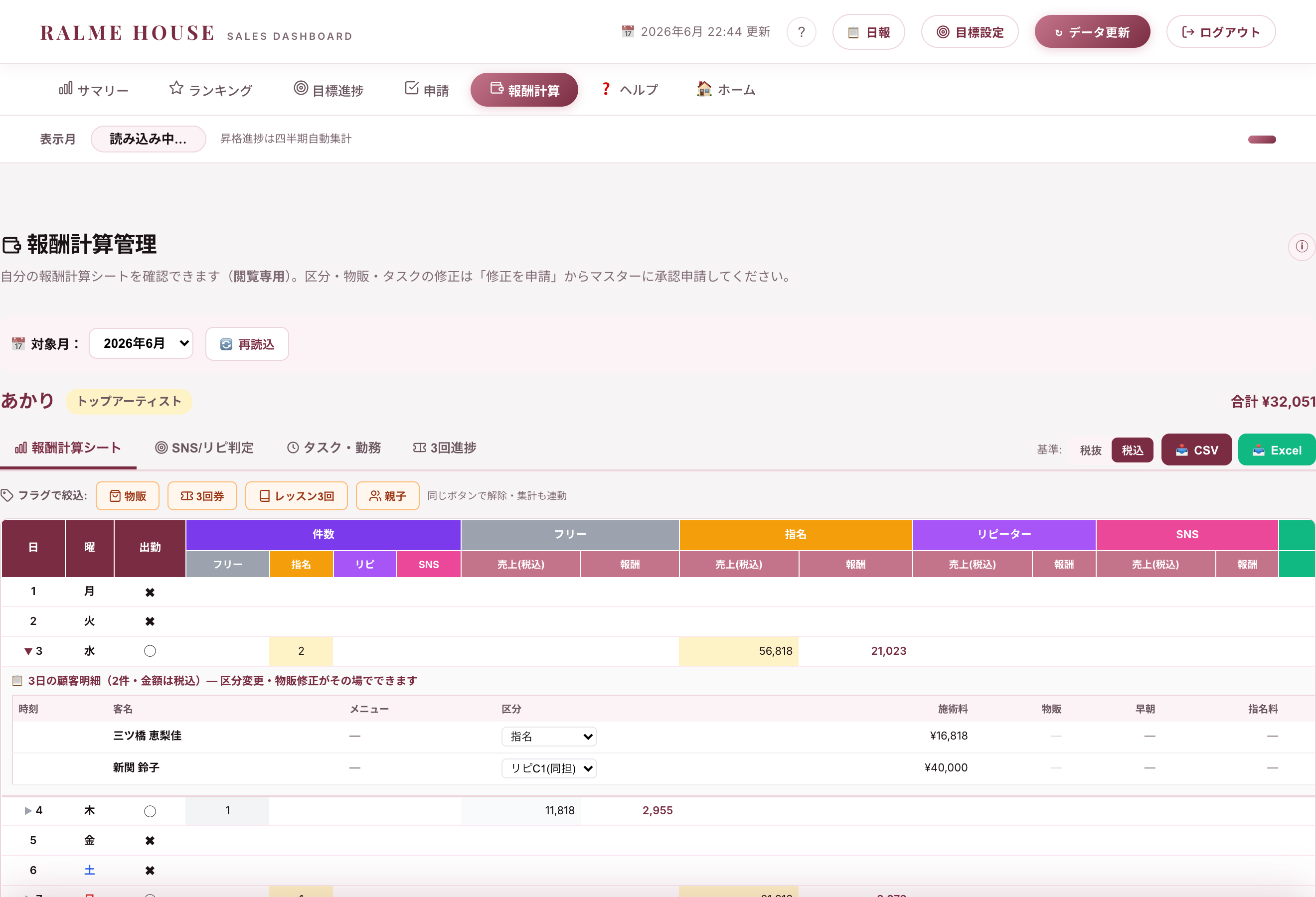The image size is (1316, 897).
Task: Select the 3回進捗 sub-tab
Action: click(445, 448)
